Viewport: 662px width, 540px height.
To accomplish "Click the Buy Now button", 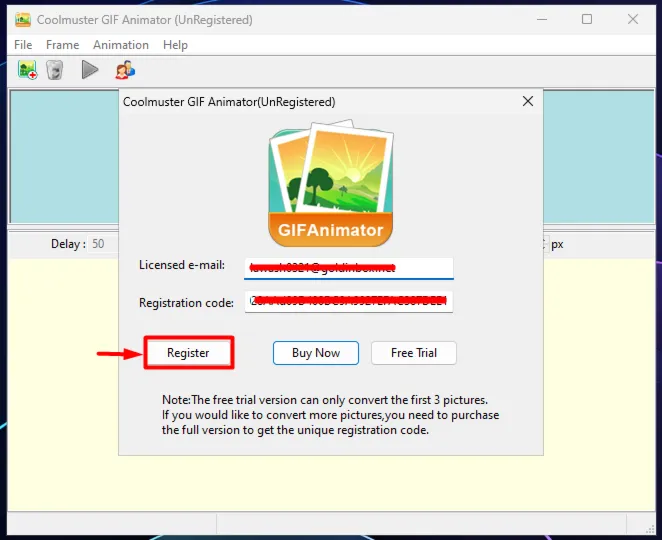I will click(x=316, y=353).
